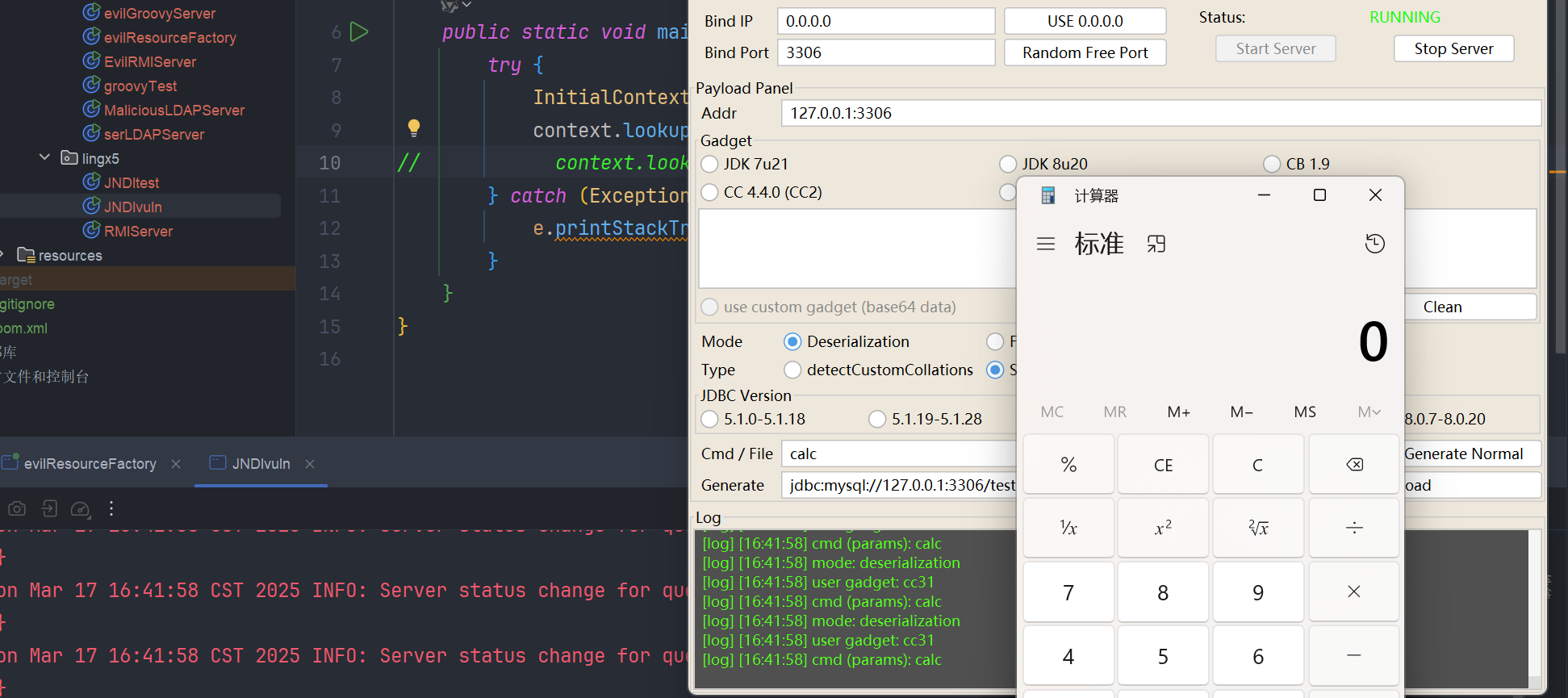Open calculator history icon
Screen dimensions: 1568x698
[x=1375, y=244]
